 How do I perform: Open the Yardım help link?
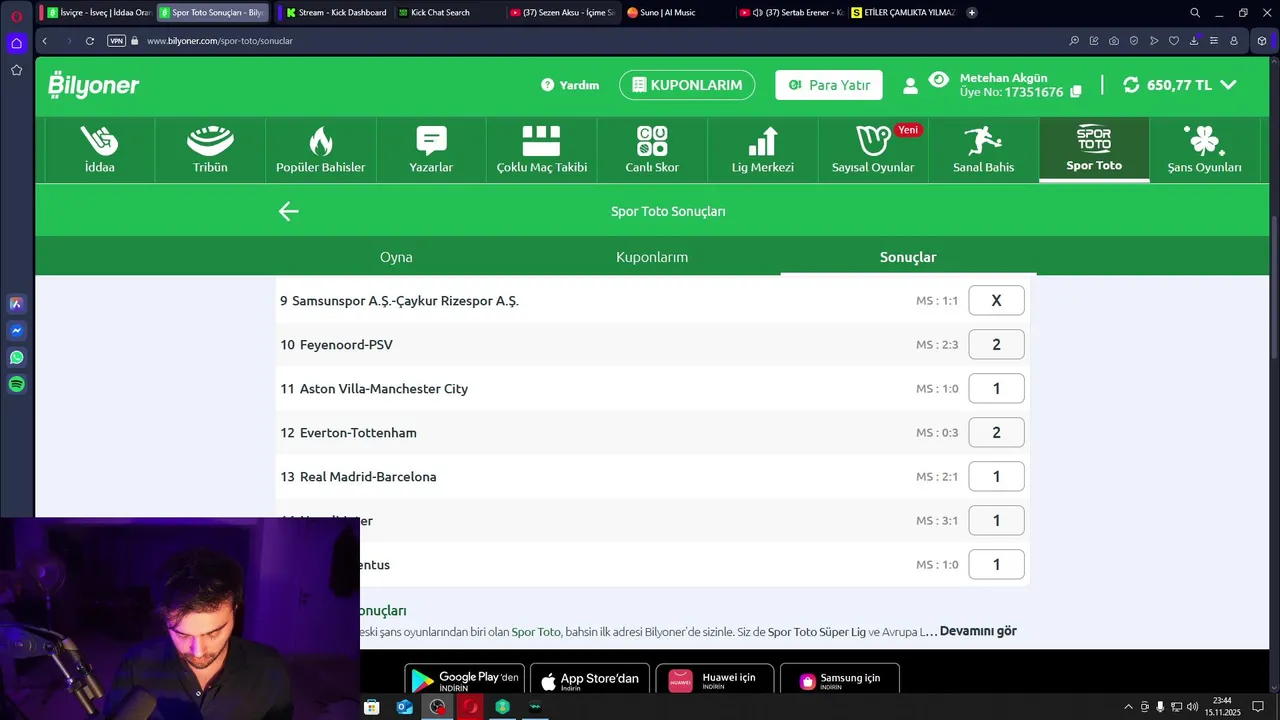(570, 85)
